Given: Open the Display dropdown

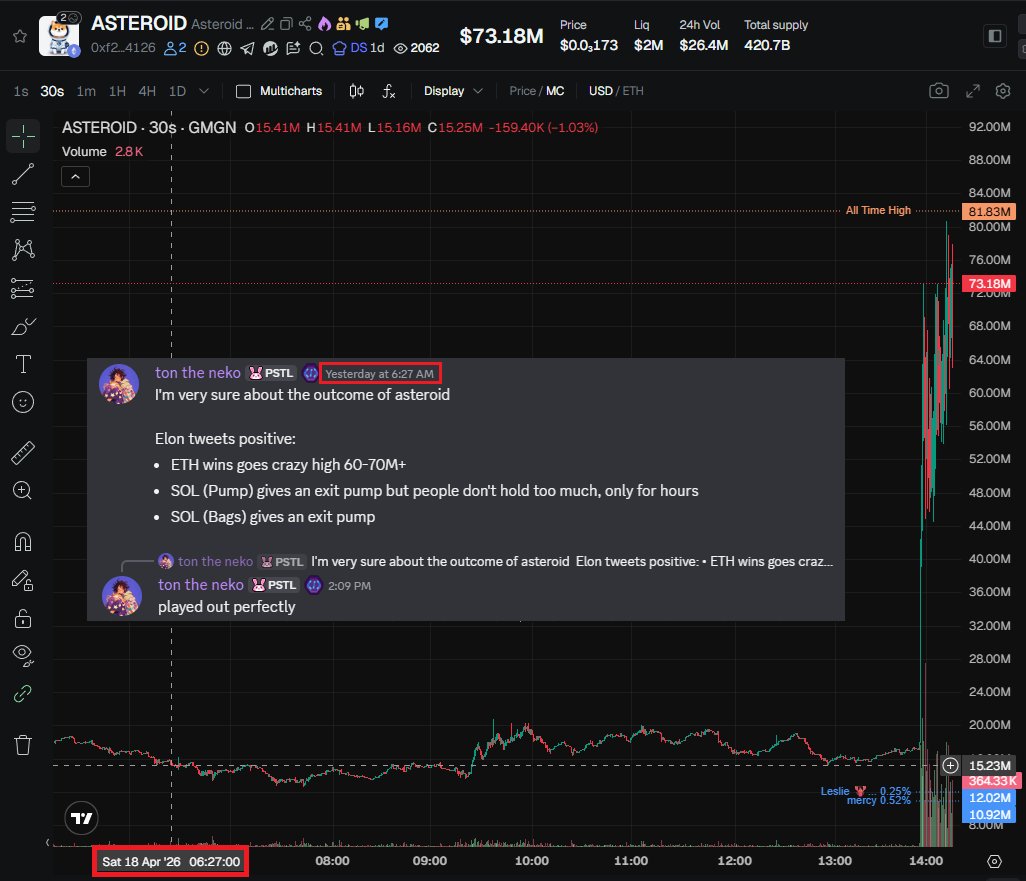Looking at the screenshot, I should tap(453, 91).
